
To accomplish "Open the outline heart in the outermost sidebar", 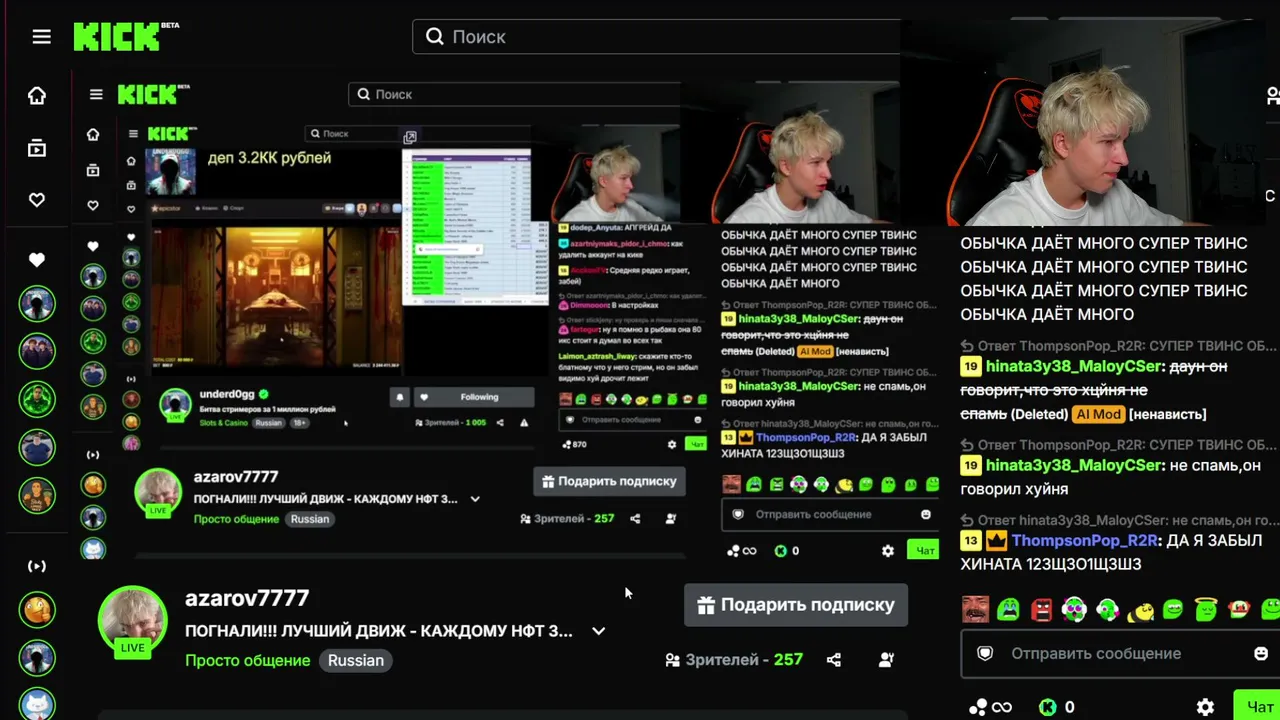I will click(x=37, y=200).
